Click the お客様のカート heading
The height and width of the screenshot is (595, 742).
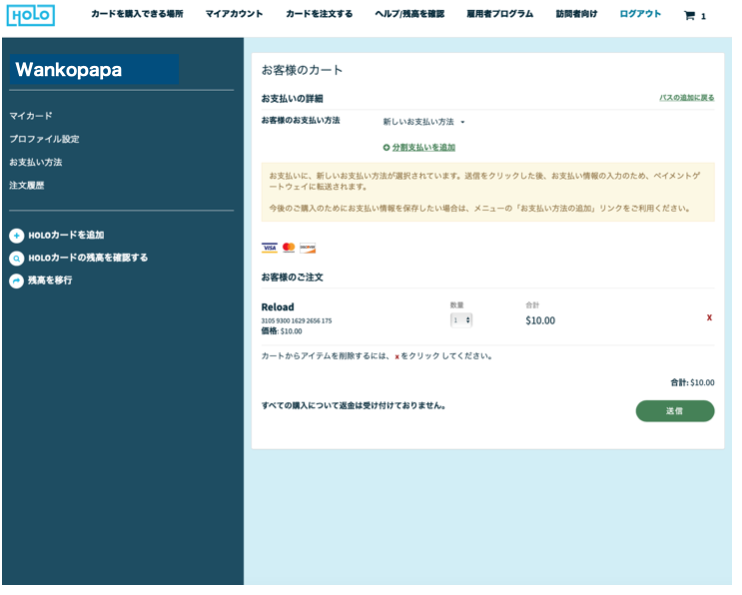tap(302, 71)
